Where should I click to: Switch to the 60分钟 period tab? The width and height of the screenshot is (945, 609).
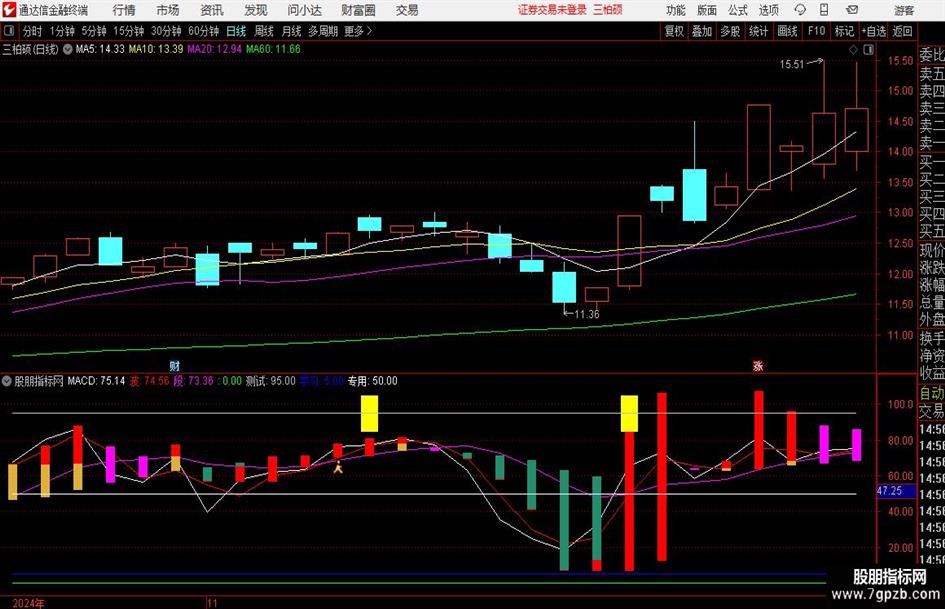[x=203, y=31]
